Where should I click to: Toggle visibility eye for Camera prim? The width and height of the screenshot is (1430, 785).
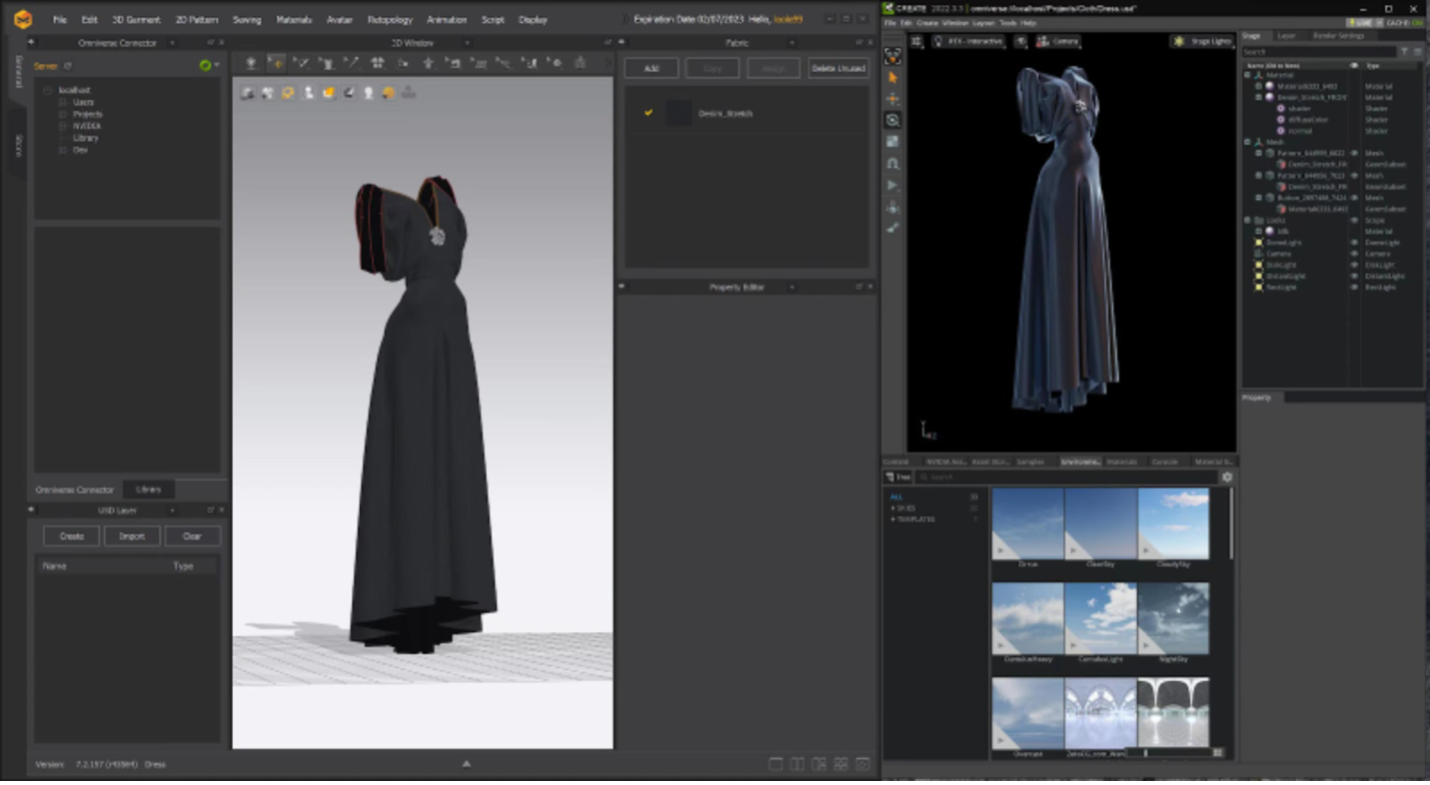coord(1355,254)
